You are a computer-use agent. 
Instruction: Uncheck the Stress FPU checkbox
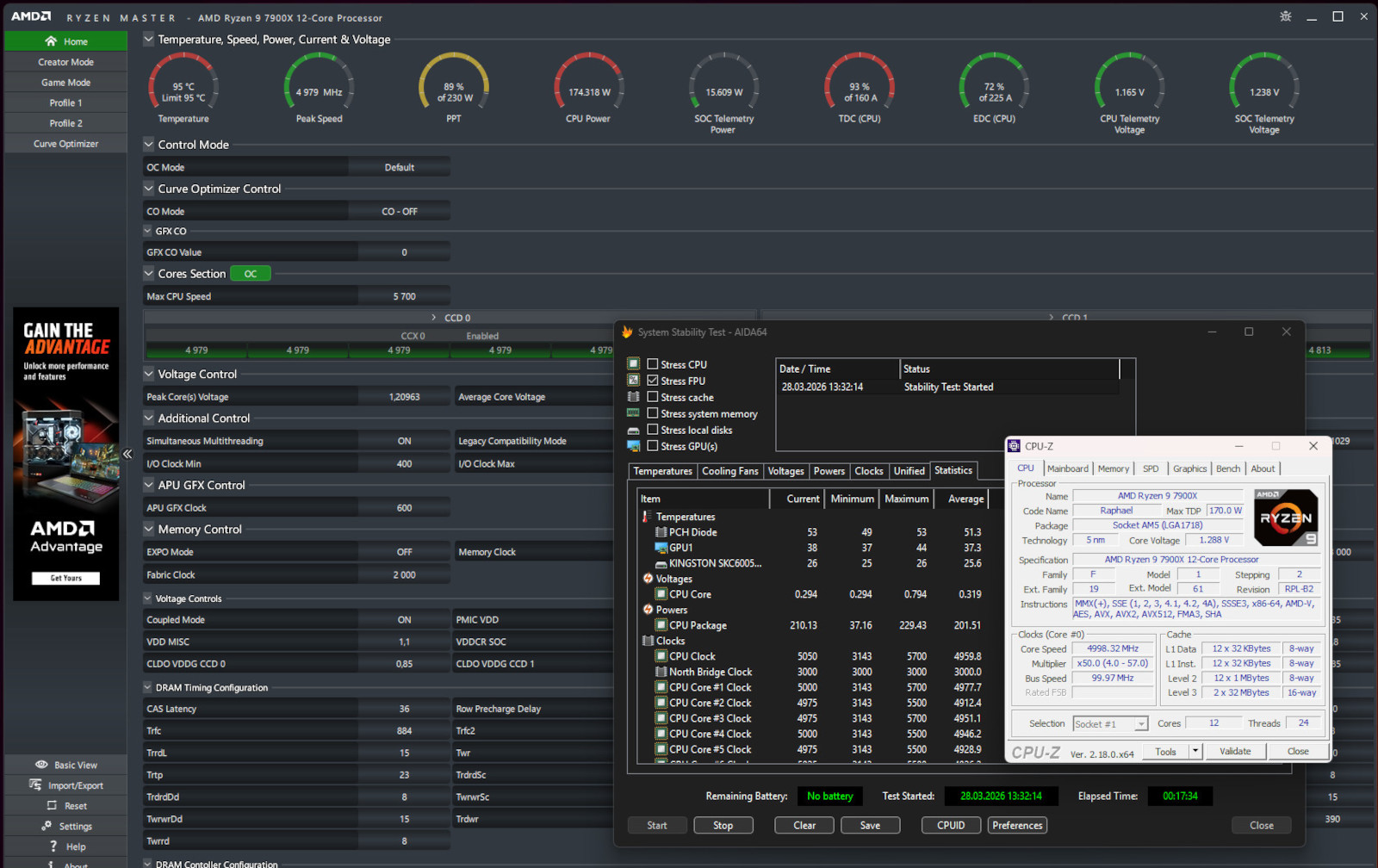[653, 381]
